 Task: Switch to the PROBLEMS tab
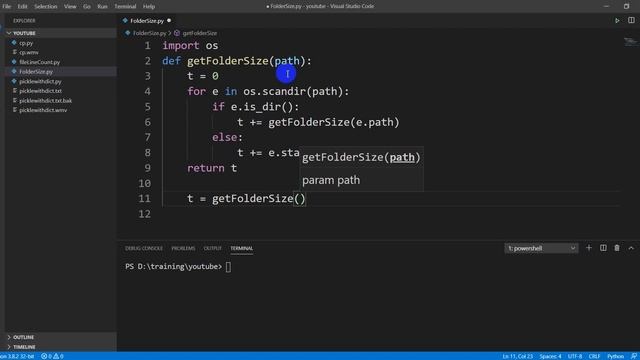[x=183, y=248]
